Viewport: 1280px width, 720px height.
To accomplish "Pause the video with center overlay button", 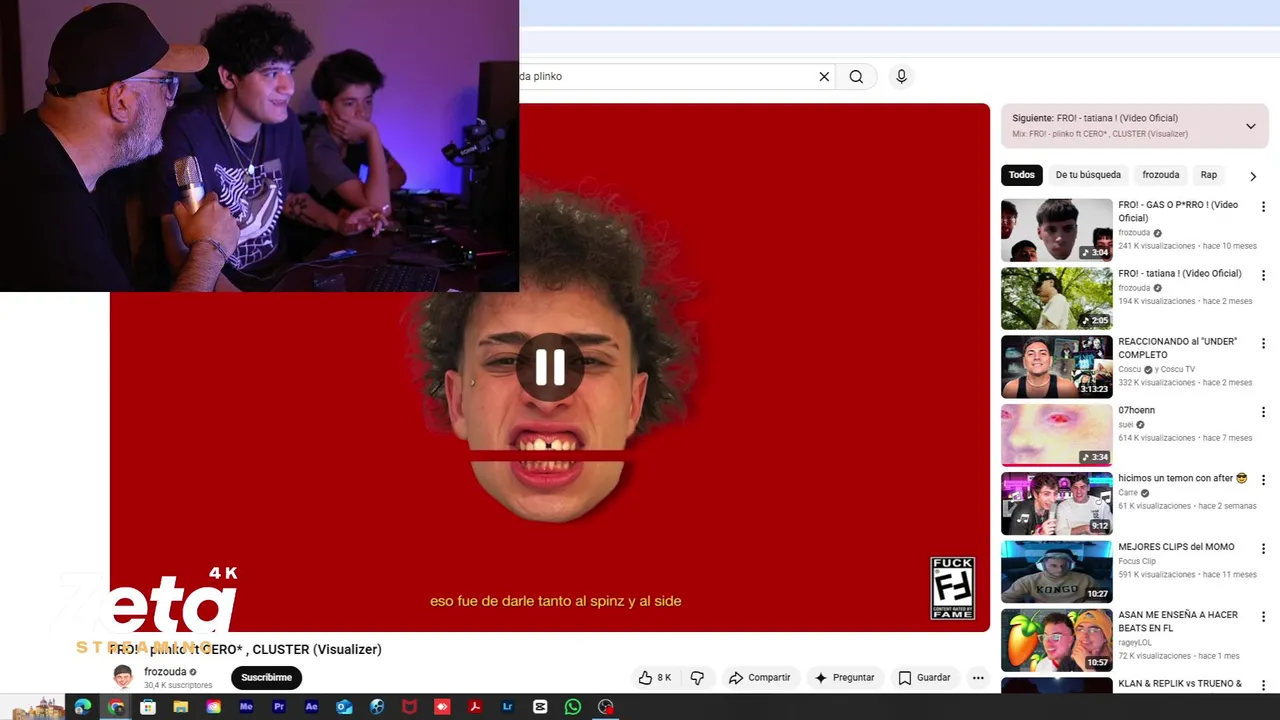I will 550,367.
